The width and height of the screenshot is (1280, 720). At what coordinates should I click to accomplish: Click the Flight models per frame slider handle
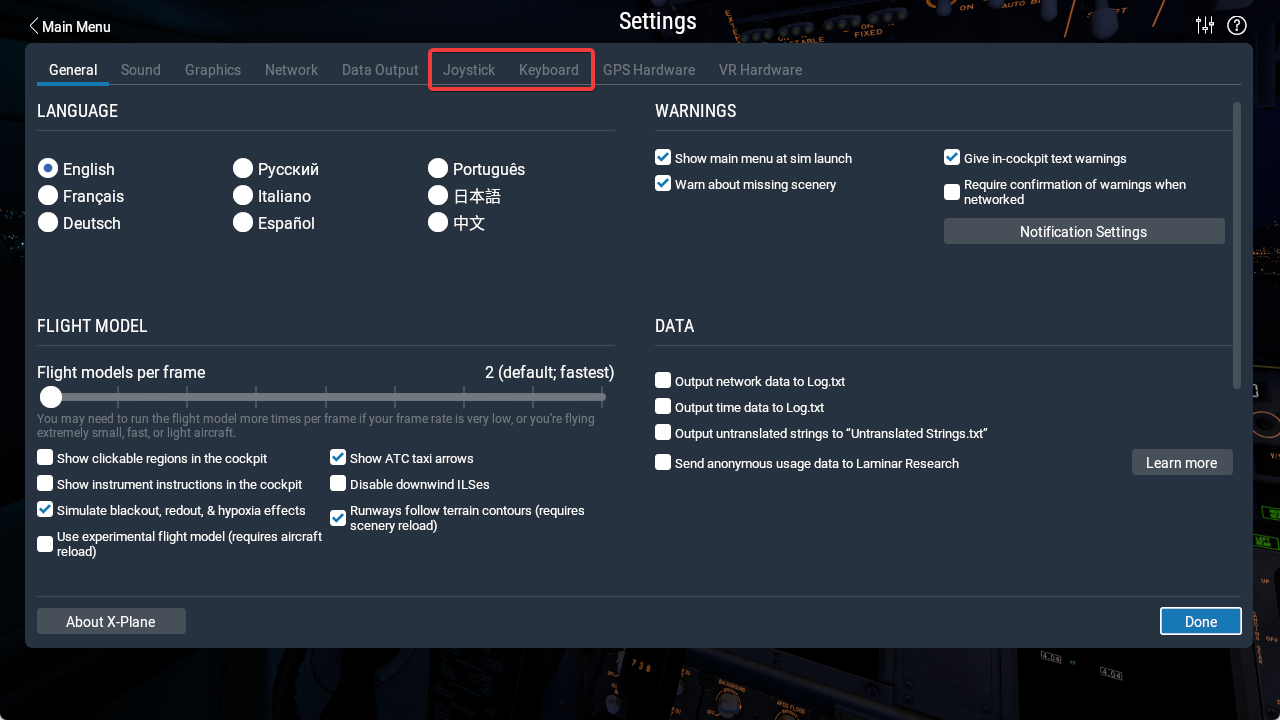coord(50,396)
